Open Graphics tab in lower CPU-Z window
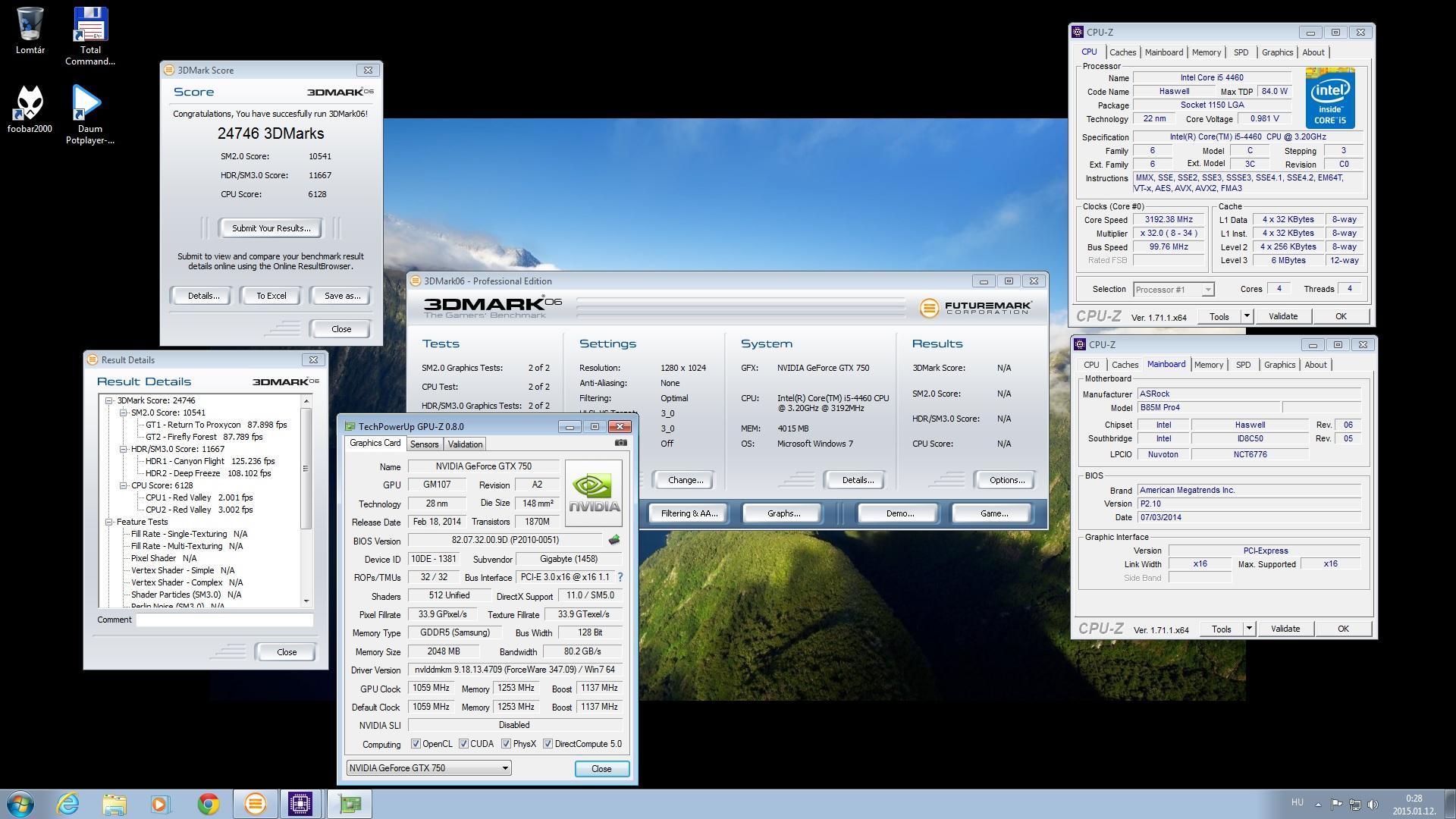 (1279, 365)
